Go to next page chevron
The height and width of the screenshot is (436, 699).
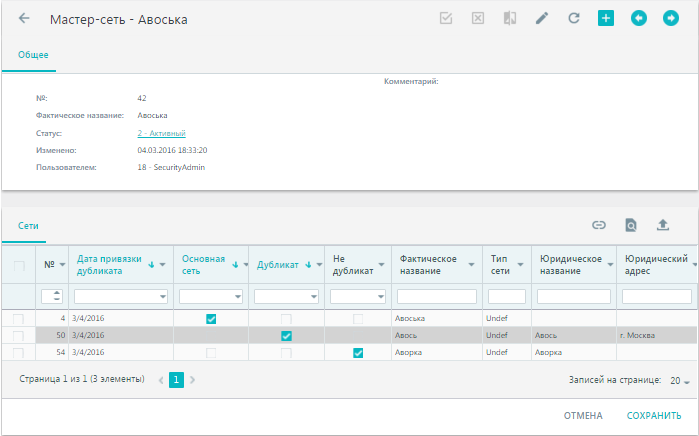click(192, 380)
